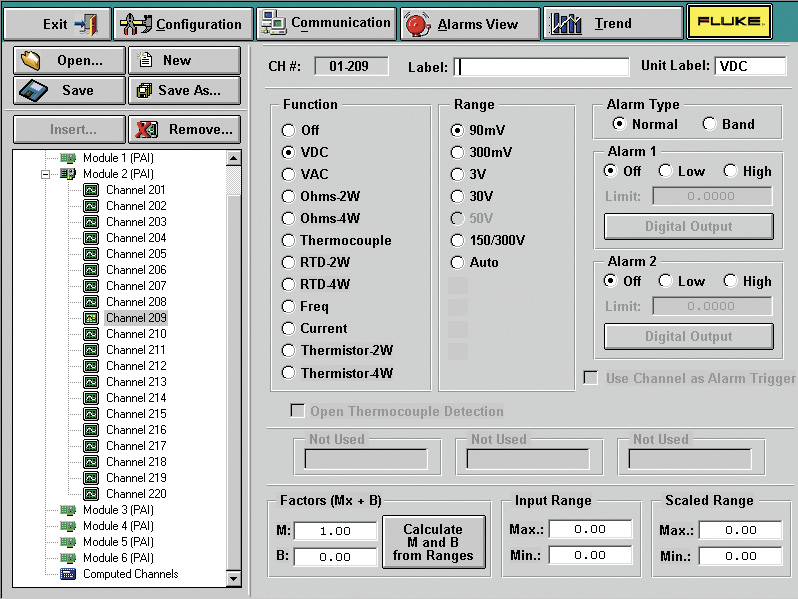Click the B factor field

(335, 557)
